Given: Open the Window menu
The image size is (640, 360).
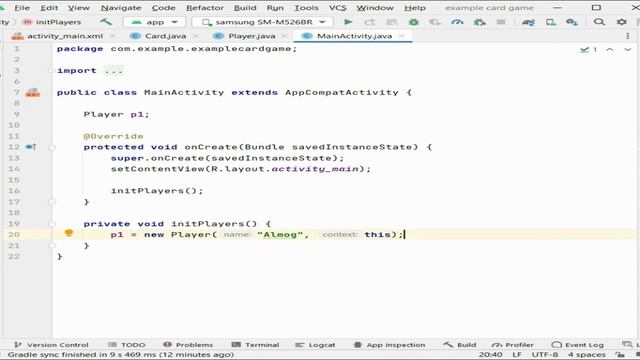Looking at the screenshot, I should coord(375,8).
